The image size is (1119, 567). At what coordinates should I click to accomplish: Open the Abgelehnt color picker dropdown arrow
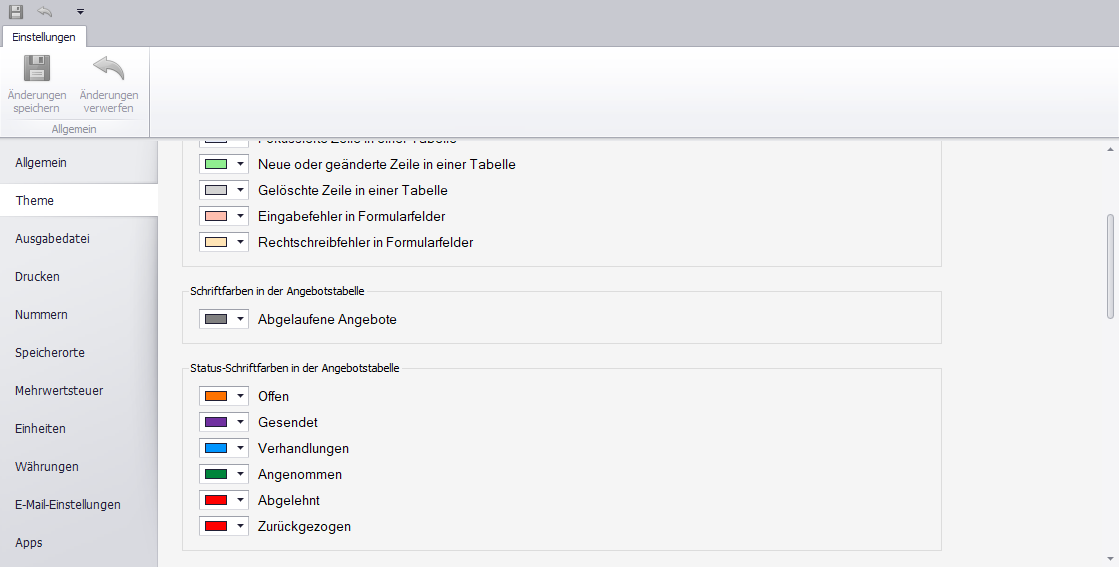click(241, 500)
